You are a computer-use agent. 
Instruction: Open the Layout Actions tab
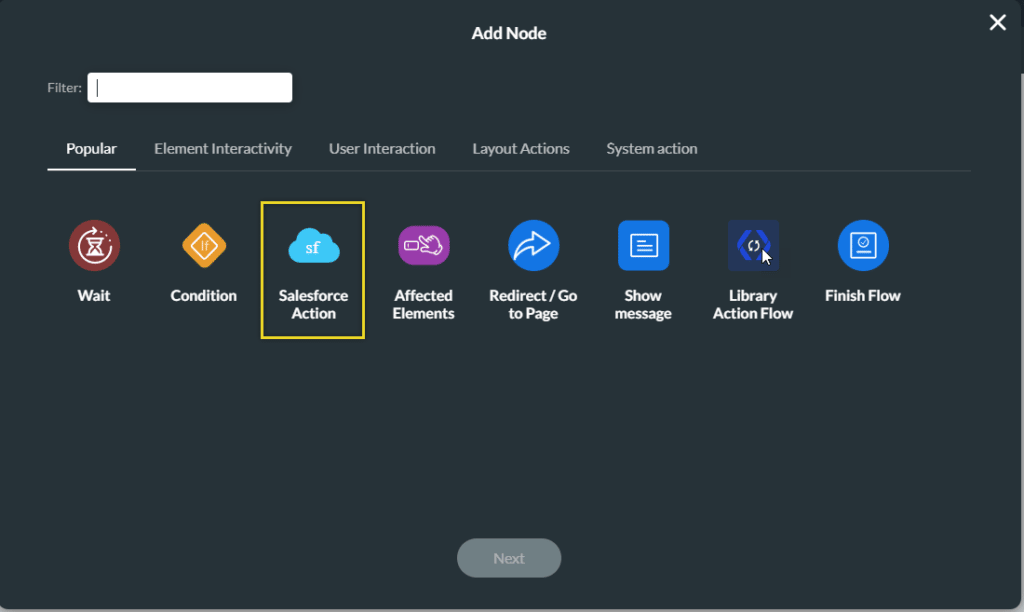[521, 149]
